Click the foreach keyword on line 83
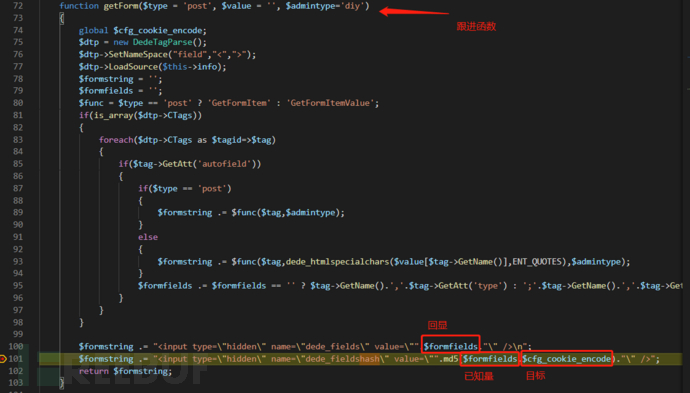 click(x=116, y=140)
